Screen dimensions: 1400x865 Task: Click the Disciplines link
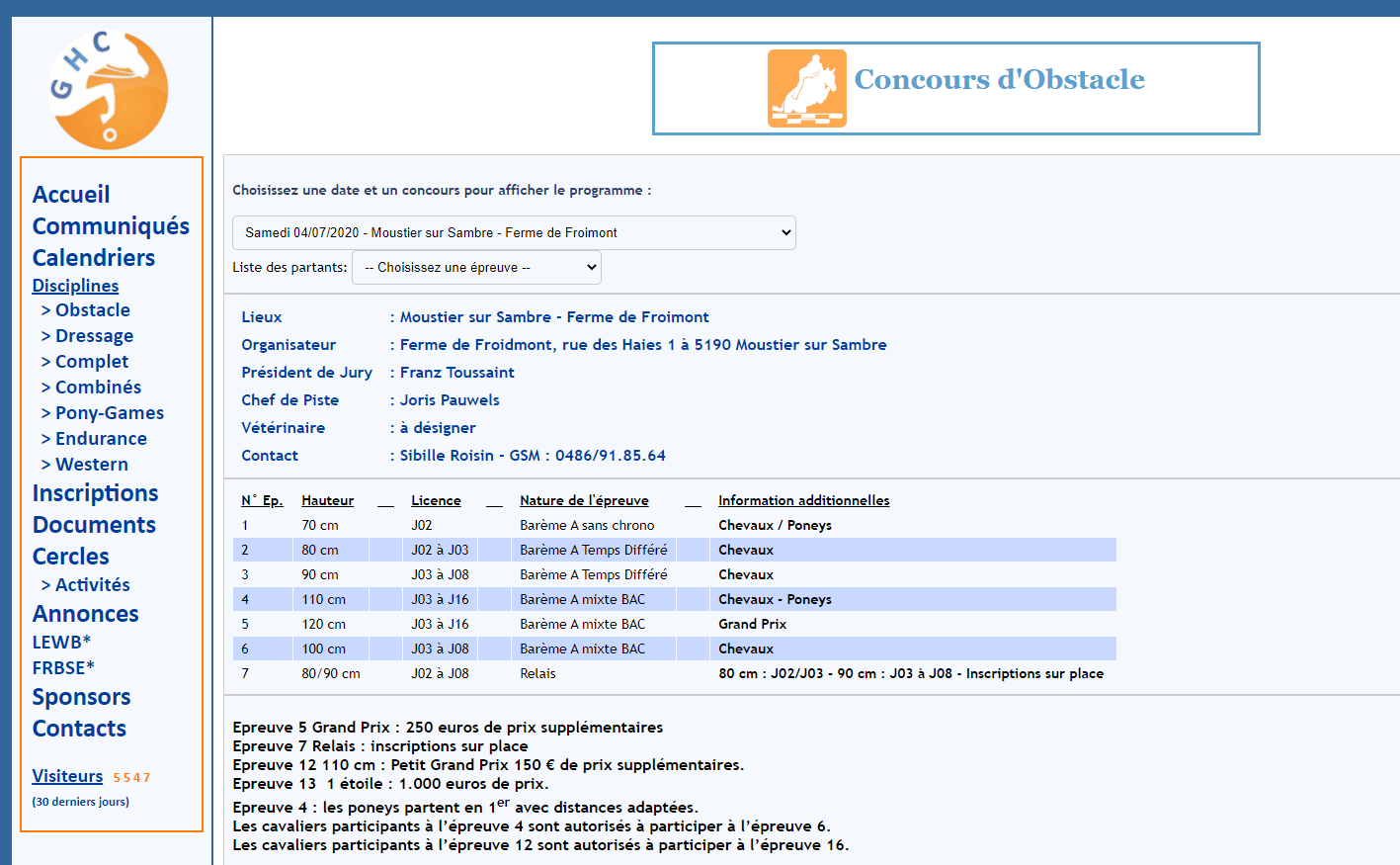pyautogui.click(x=75, y=286)
